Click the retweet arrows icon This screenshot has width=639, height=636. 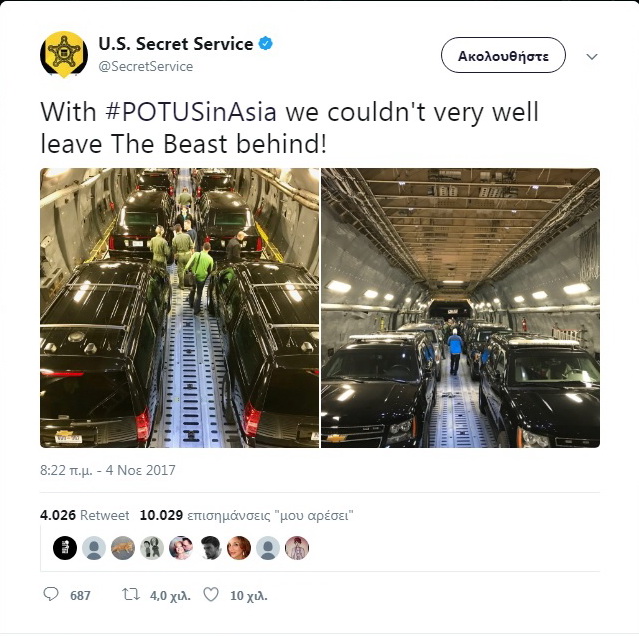pos(131,594)
